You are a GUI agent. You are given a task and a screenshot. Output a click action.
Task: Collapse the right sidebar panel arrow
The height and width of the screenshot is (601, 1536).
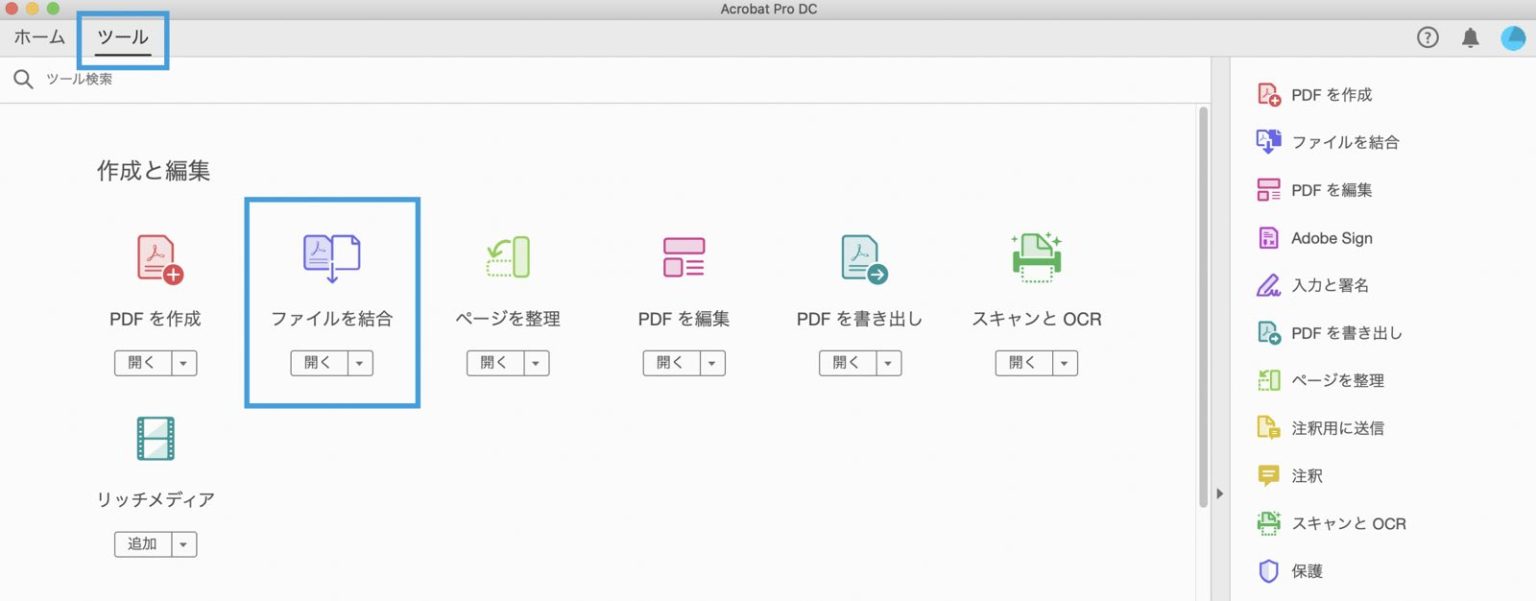click(1219, 493)
